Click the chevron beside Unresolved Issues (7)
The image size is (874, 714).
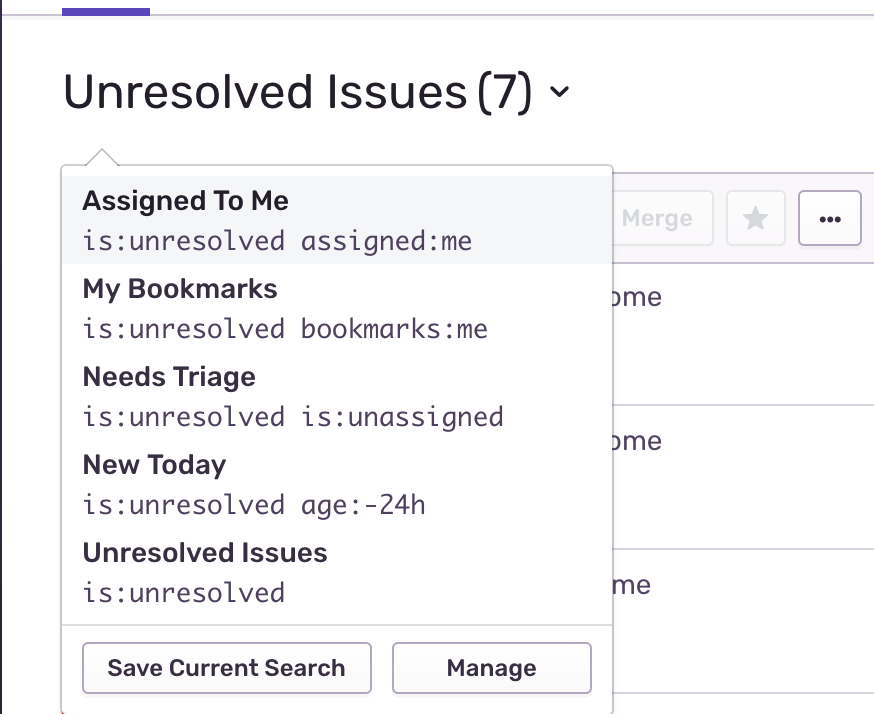point(560,93)
